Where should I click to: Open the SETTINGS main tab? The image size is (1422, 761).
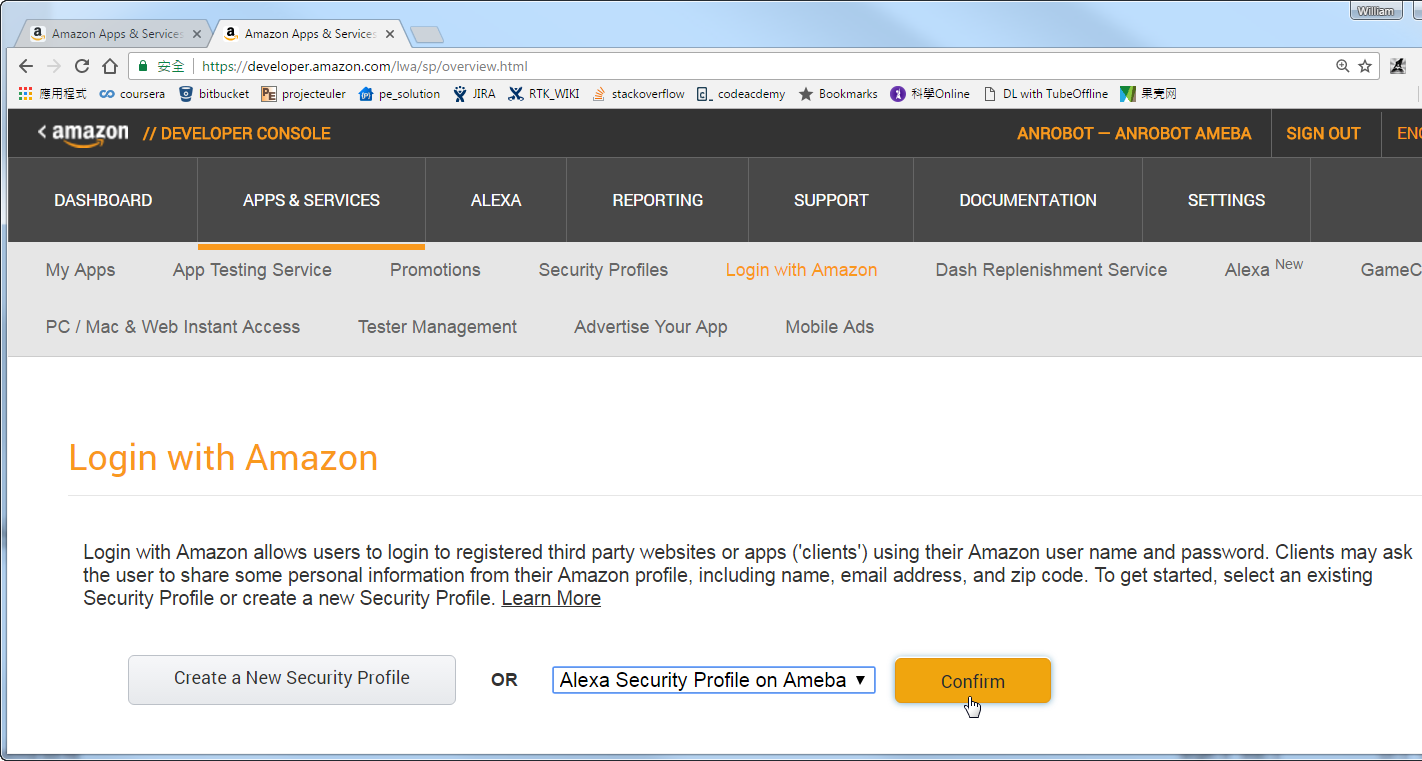click(x=1226, y=200)
